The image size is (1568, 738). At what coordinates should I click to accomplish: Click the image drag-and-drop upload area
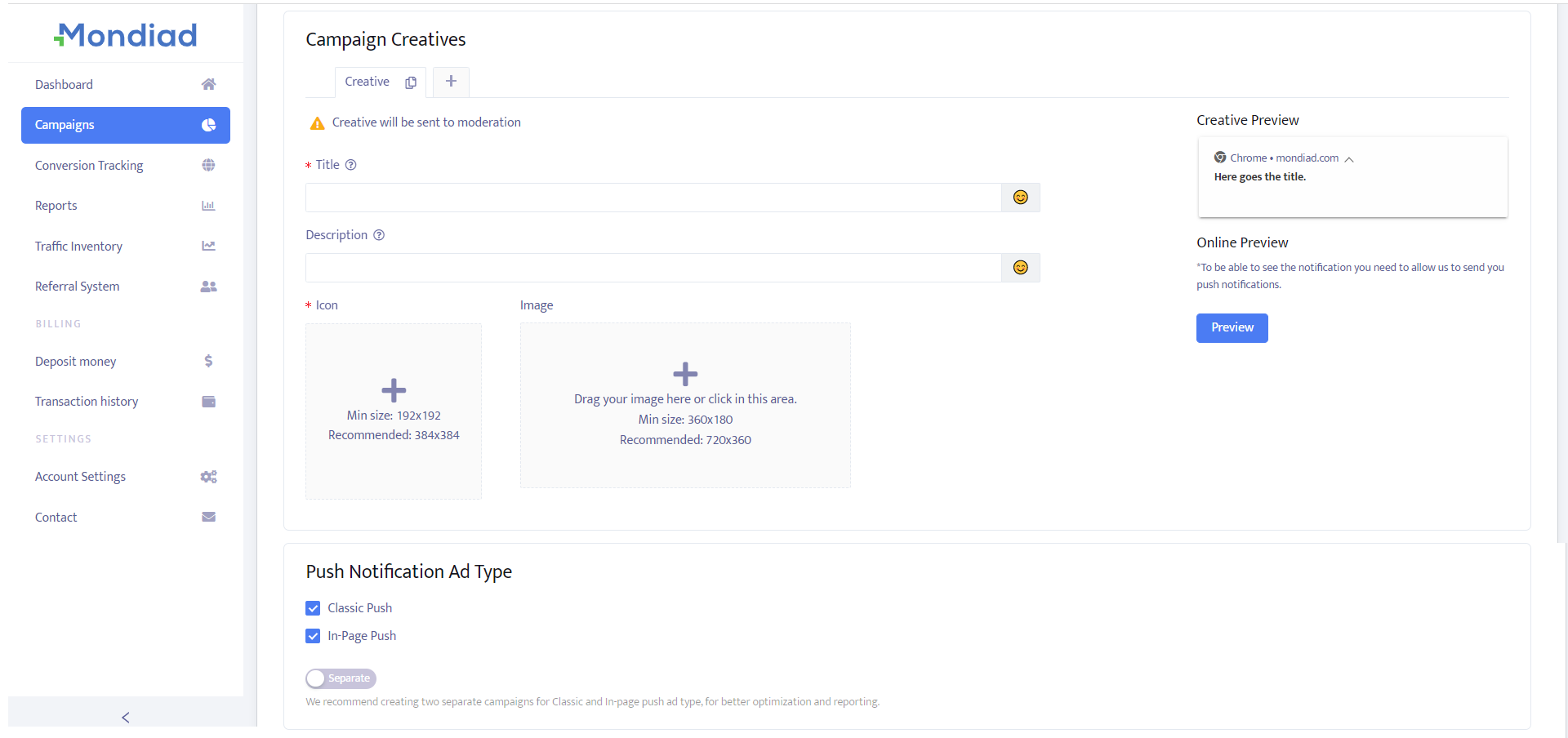[685, 406]
